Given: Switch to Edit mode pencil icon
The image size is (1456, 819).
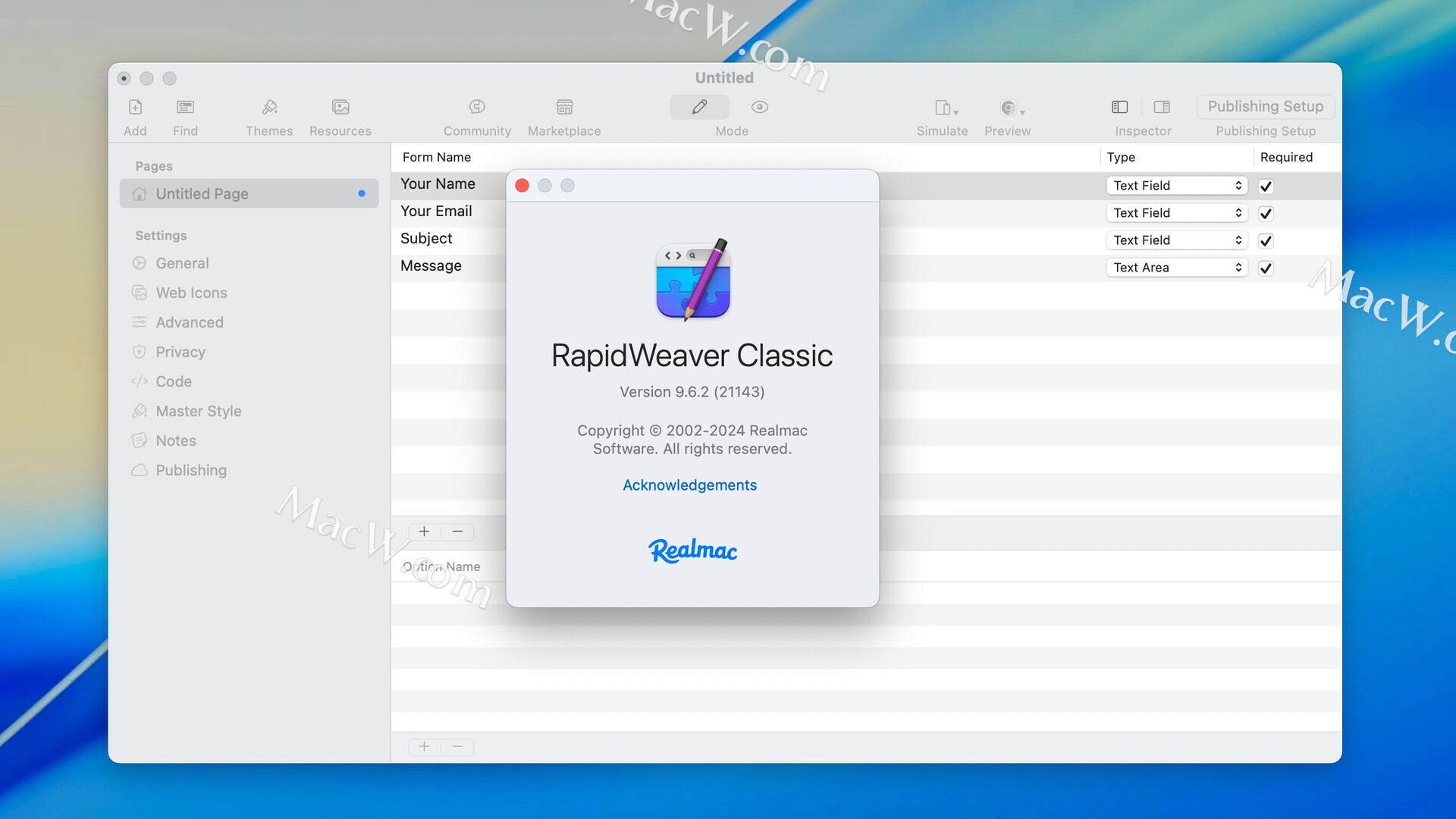Looking at the screenshot, I should point(699,107).
